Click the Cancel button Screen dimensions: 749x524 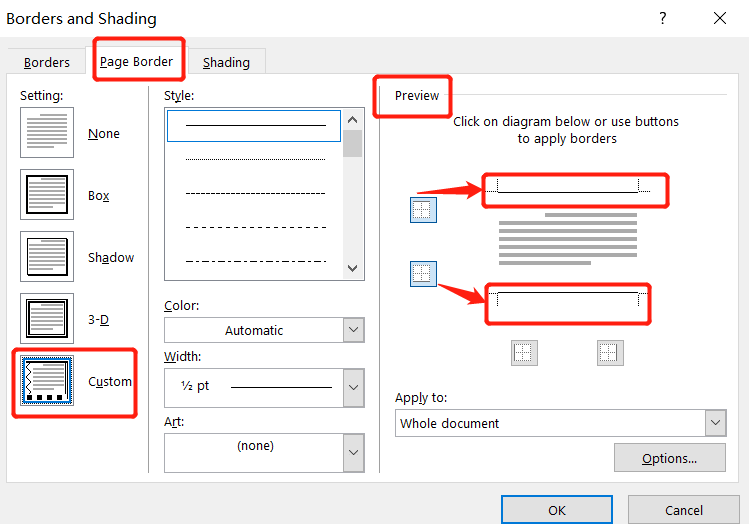tap(684, 510)
